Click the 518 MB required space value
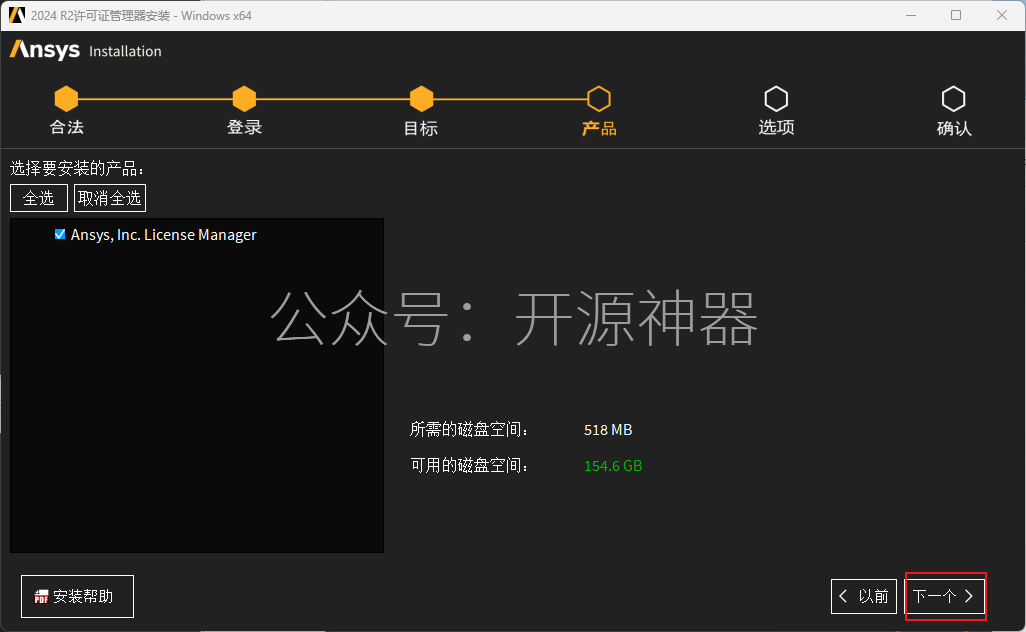Viewport: 1026px width, 632px height. 608,430
